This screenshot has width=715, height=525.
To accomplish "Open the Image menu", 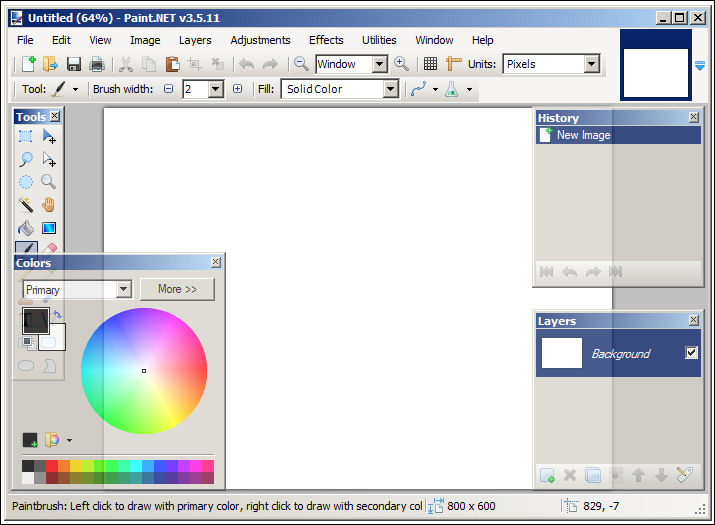I will pyautogui.click(x=145, y=40).
